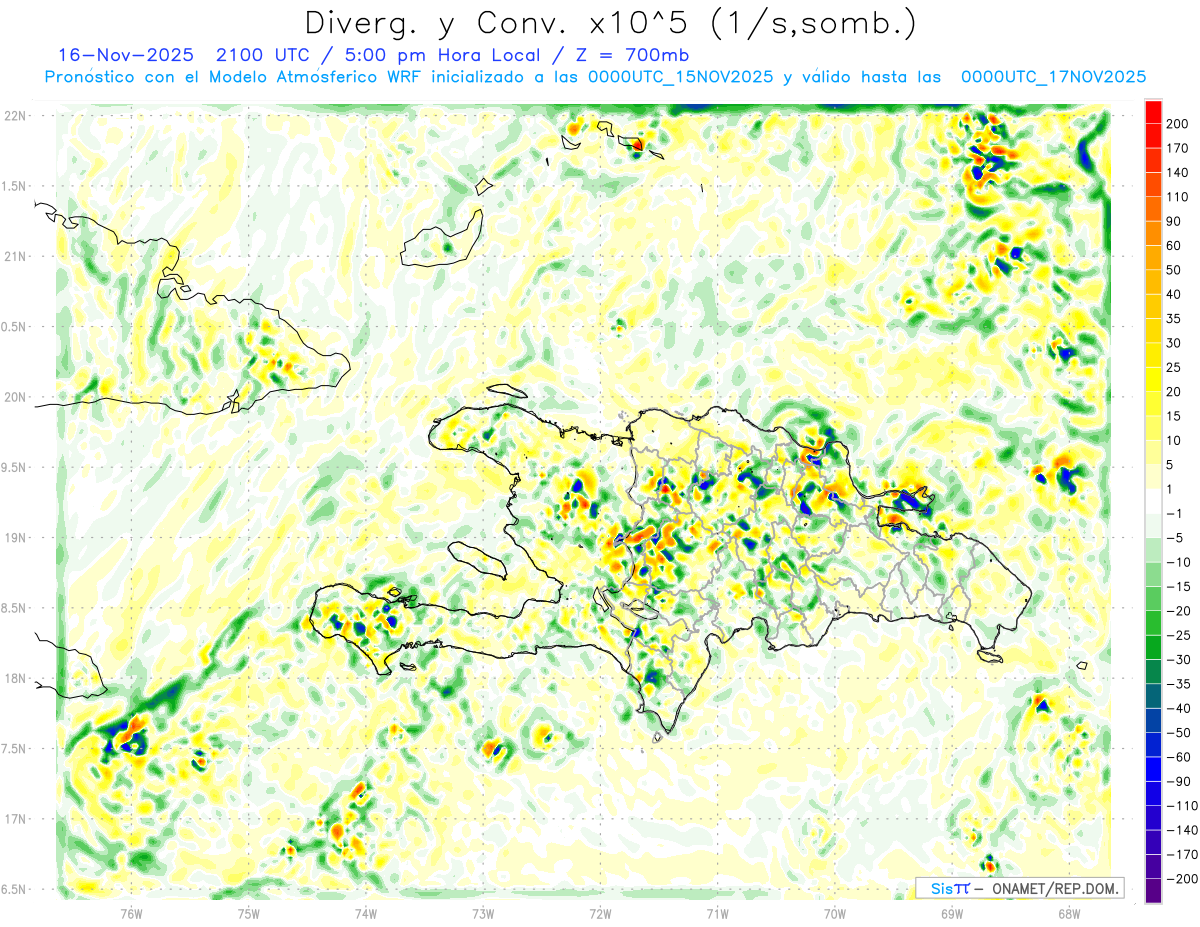The image size is (1200, 927).
Task: Click the dark purple swatch below -200
Action: tap(1154, 890)
